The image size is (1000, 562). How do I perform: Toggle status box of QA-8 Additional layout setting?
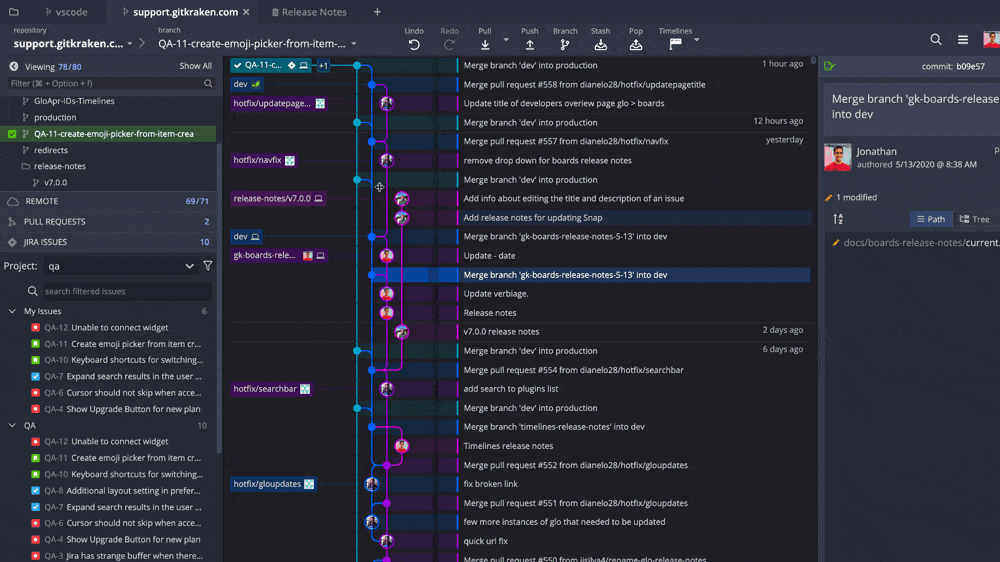(36, 491)
